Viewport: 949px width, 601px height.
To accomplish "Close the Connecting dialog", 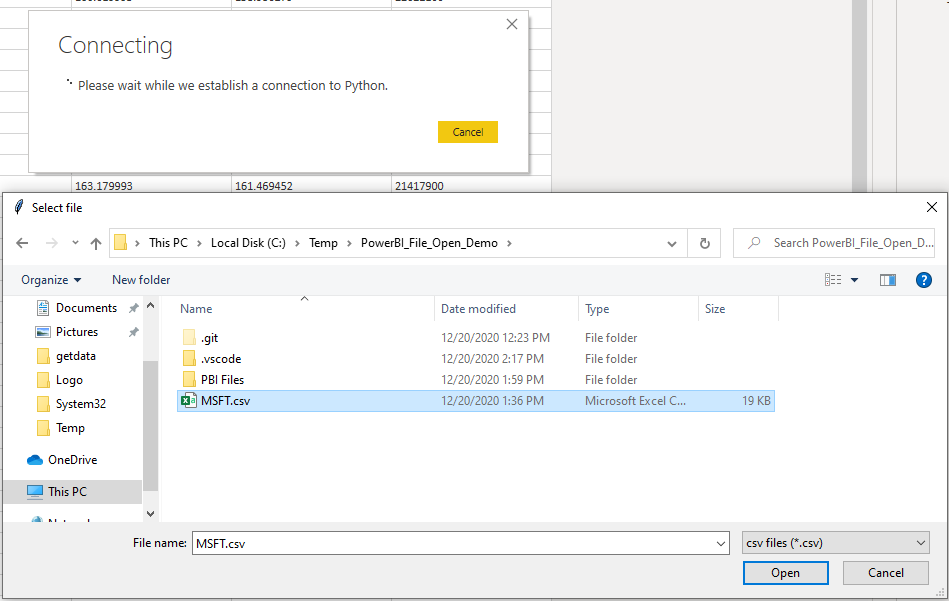I will click(511, 24).
